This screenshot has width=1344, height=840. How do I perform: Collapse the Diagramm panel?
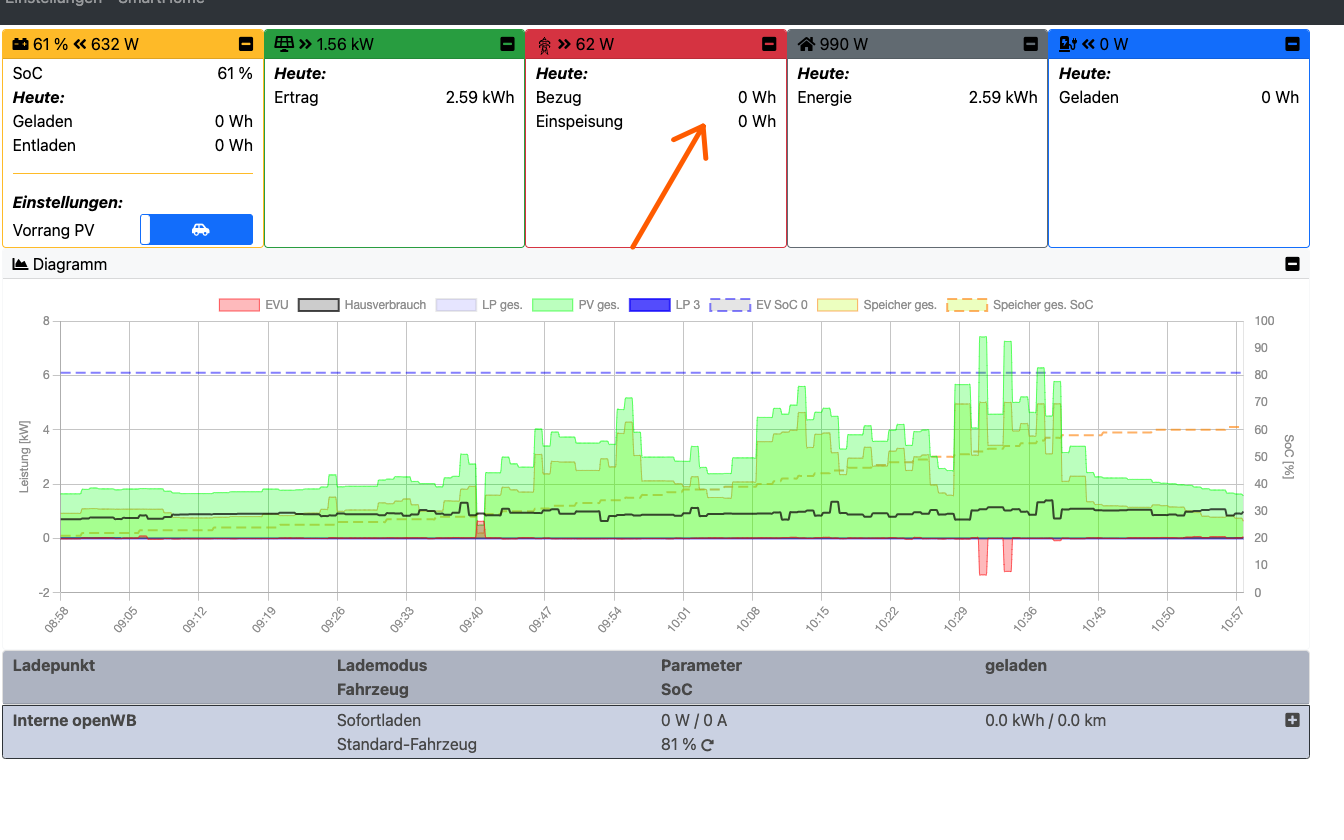[x=1292, y=264]
